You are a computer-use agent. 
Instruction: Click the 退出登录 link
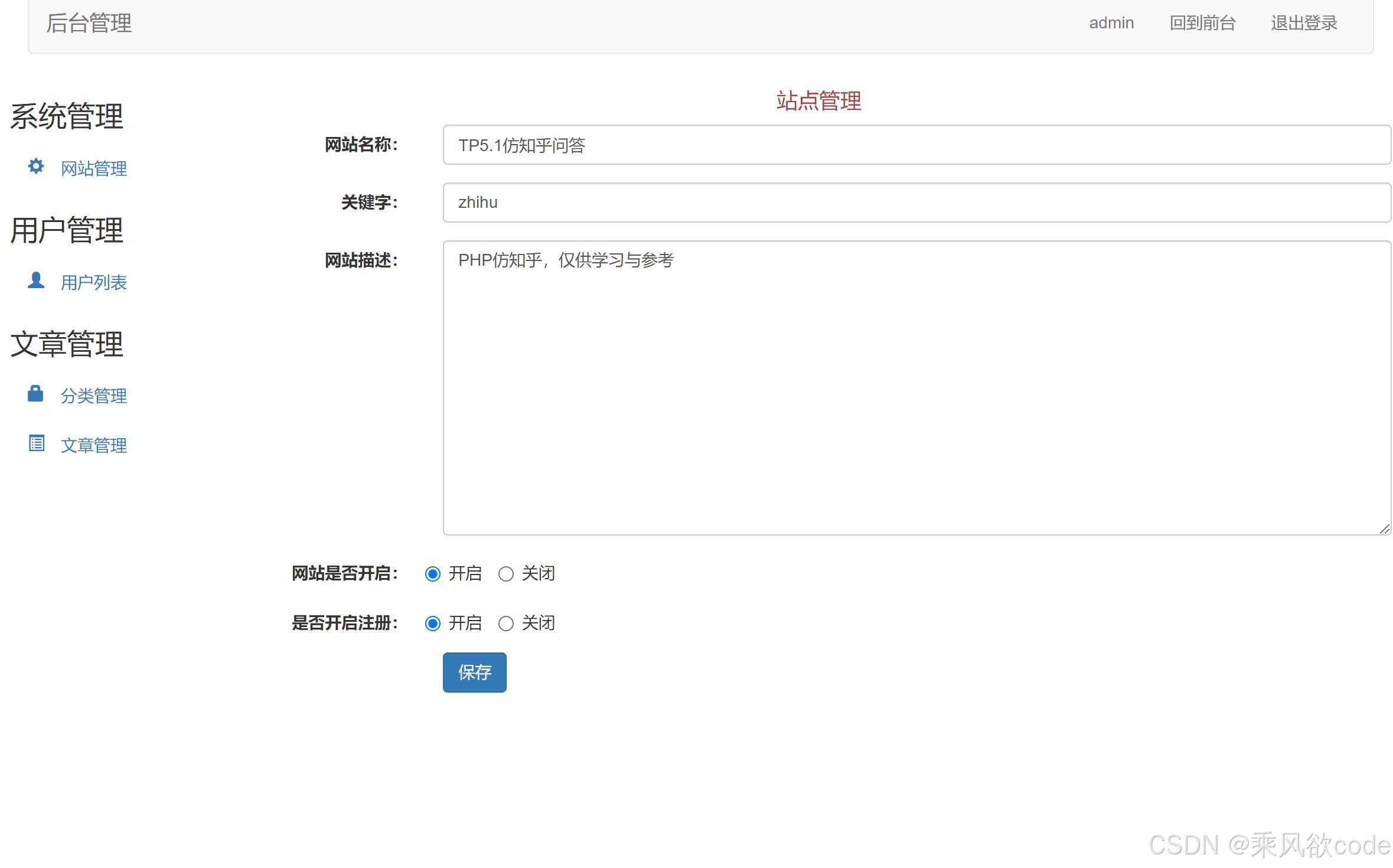coord(1303,23)
